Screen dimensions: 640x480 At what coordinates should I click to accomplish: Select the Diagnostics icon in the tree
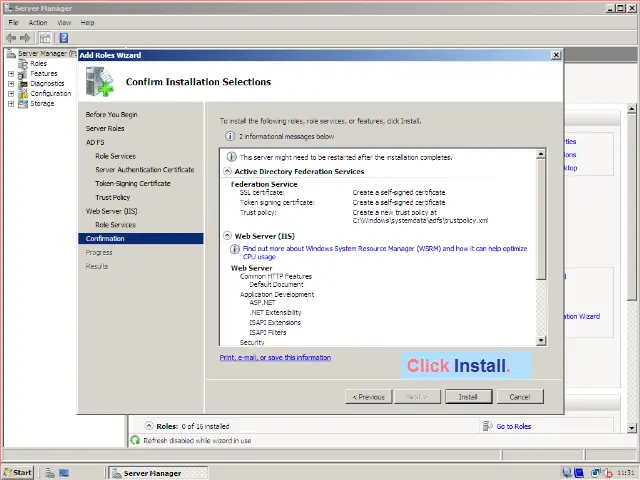[x=23, y=84]
